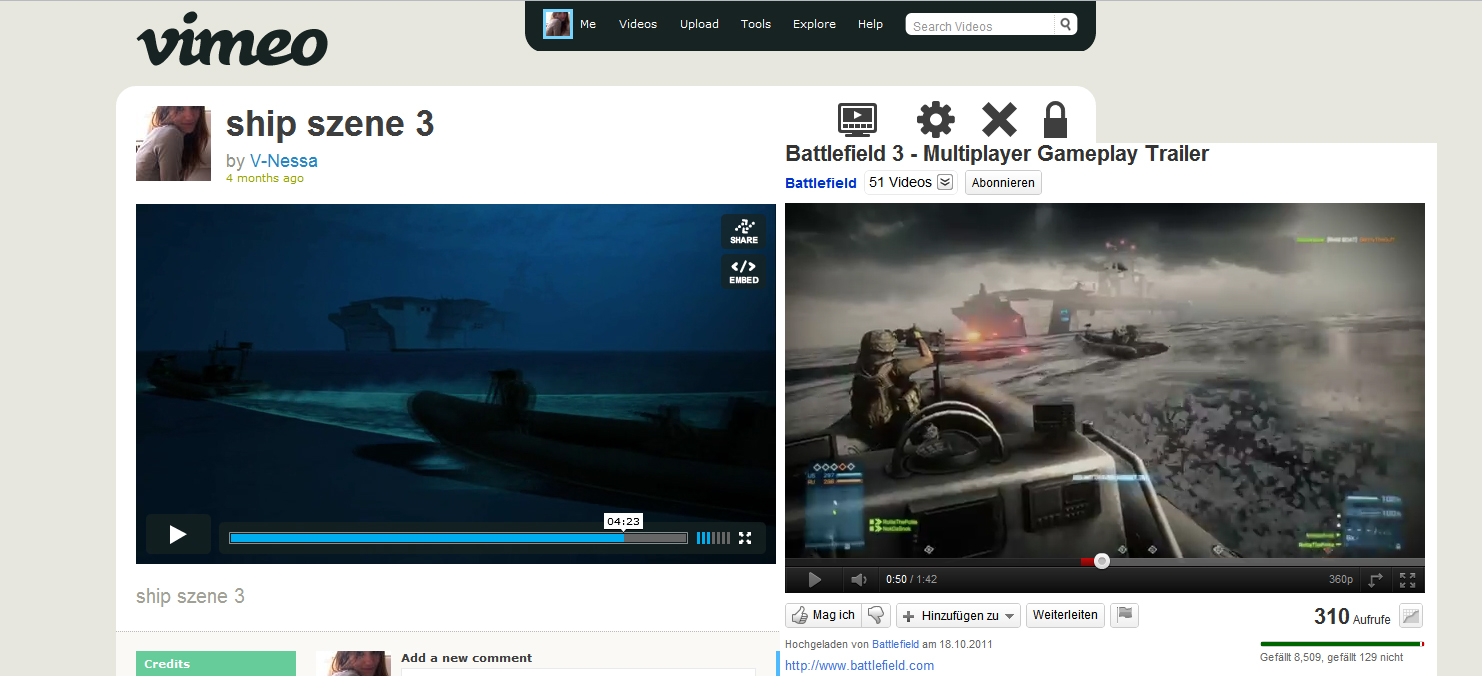Click the Battlefield 3 Multiplayer Gameplay Trailer title

pyautogui.click(x=997, y=154)
